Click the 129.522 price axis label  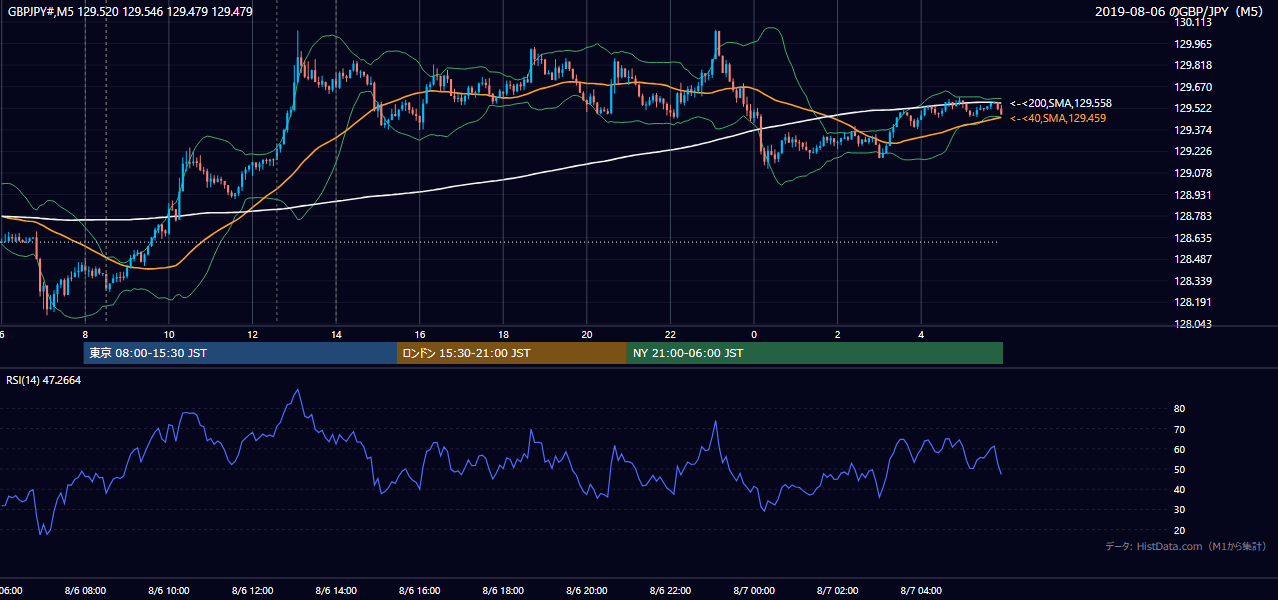(1194, 108)
